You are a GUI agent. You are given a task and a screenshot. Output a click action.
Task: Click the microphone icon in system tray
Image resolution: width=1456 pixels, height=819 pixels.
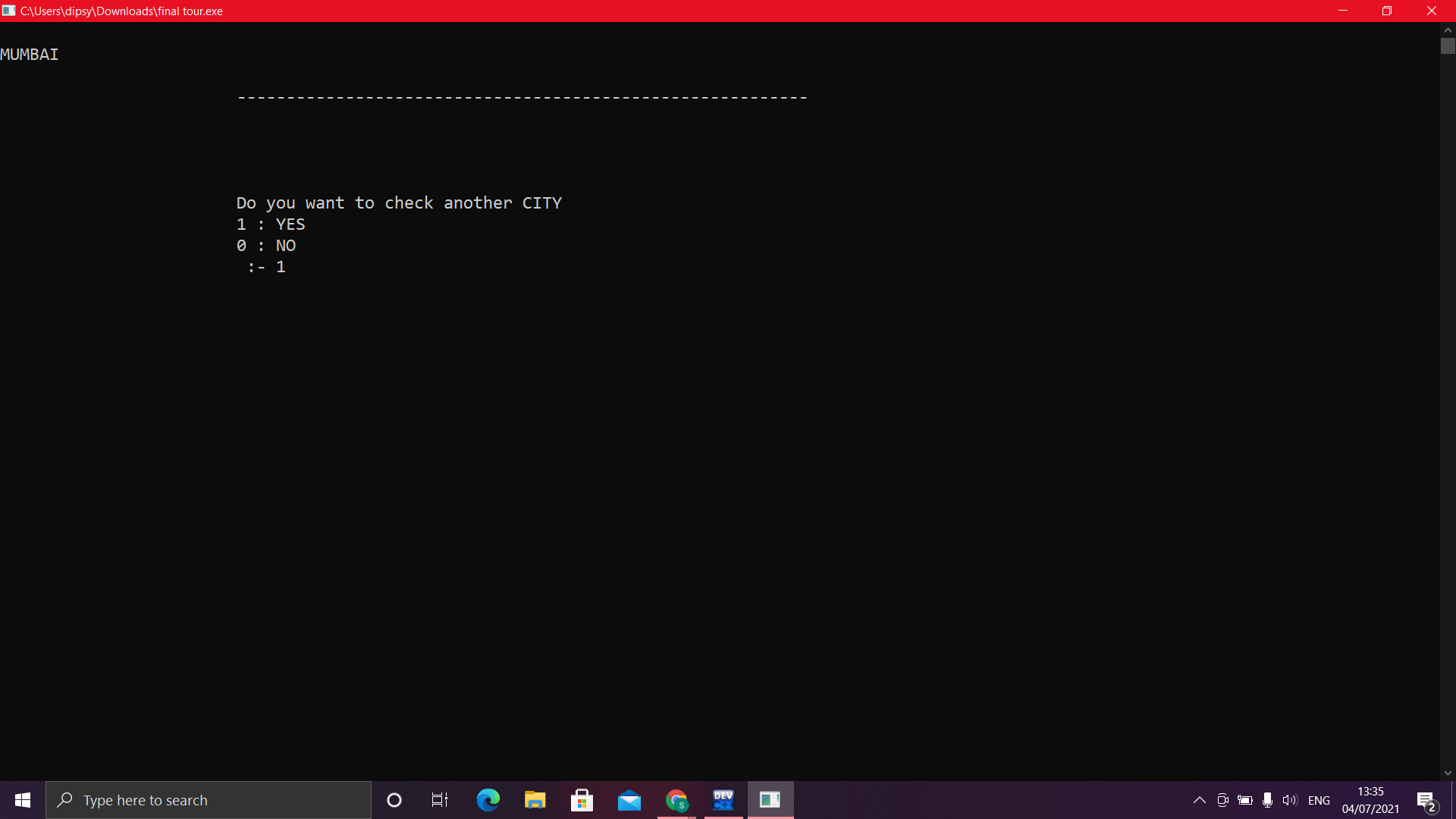pyautogui.click(x=1267, y=800)
